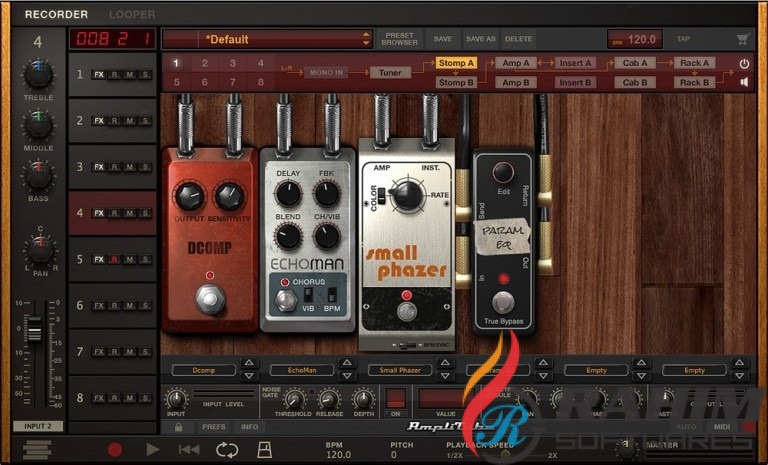Rewind to start with the skip-back icon
768x465 pixels.
pyautogui.click(x=189, y=449)
